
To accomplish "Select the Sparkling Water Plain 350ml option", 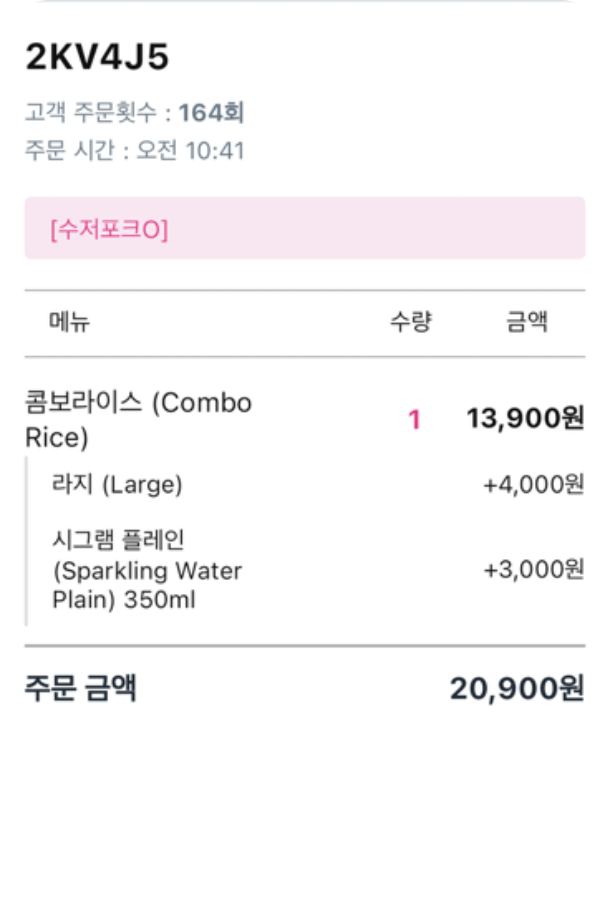I will pos(147,571).
